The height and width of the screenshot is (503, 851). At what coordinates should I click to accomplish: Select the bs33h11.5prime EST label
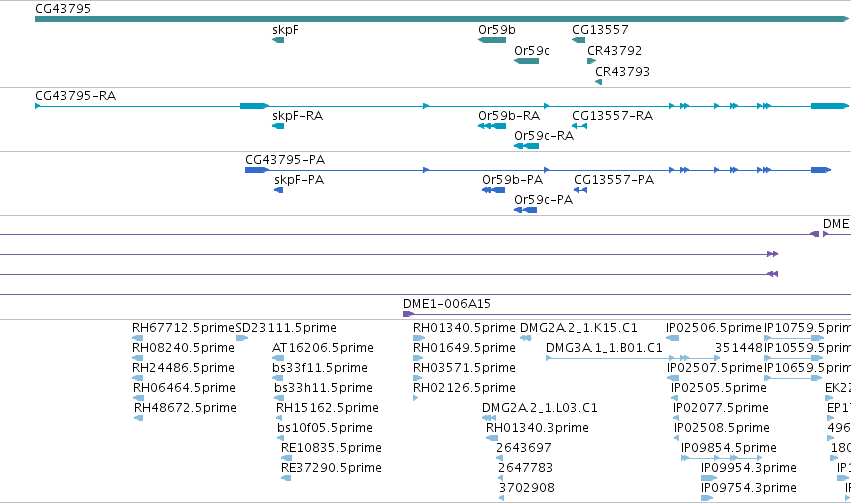(x=323, y=388)
